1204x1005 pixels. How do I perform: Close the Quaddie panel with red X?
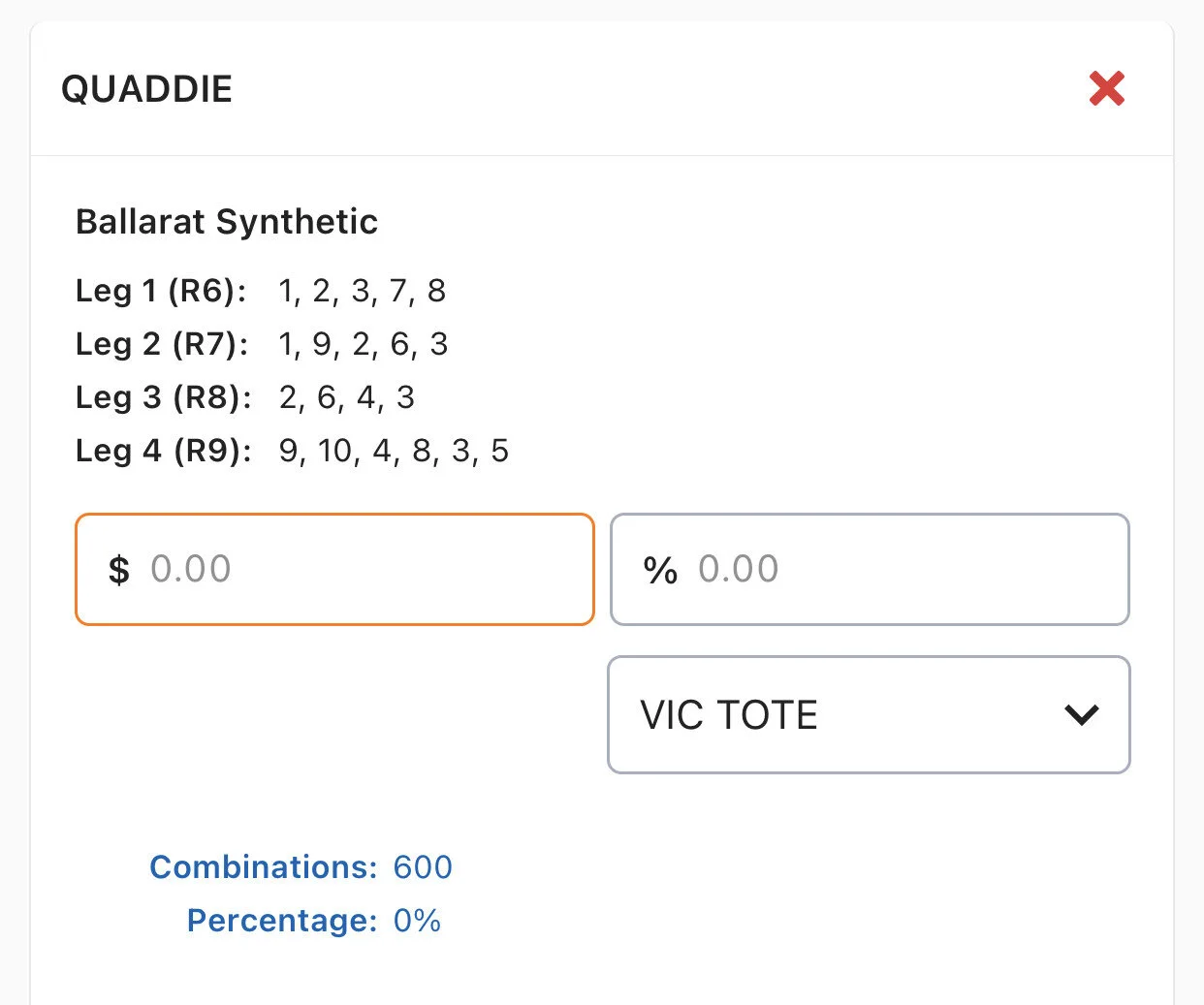[1106, 88]
